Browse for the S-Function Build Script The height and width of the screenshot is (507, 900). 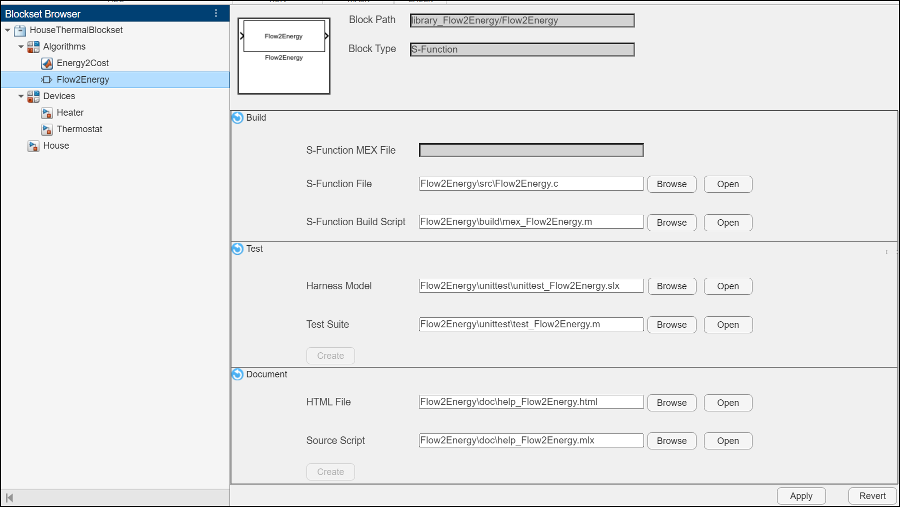click(672, 222)
